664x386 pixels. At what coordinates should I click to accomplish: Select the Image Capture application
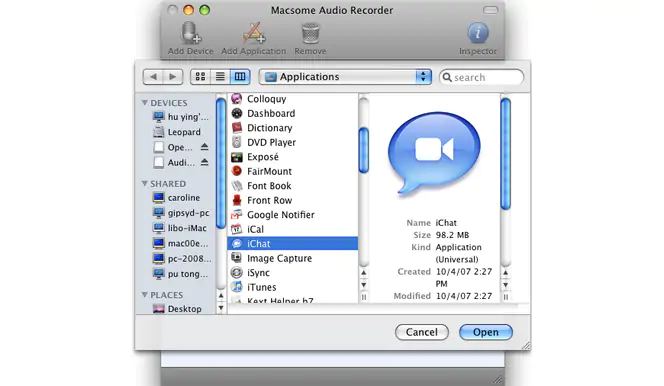(293, 258)
